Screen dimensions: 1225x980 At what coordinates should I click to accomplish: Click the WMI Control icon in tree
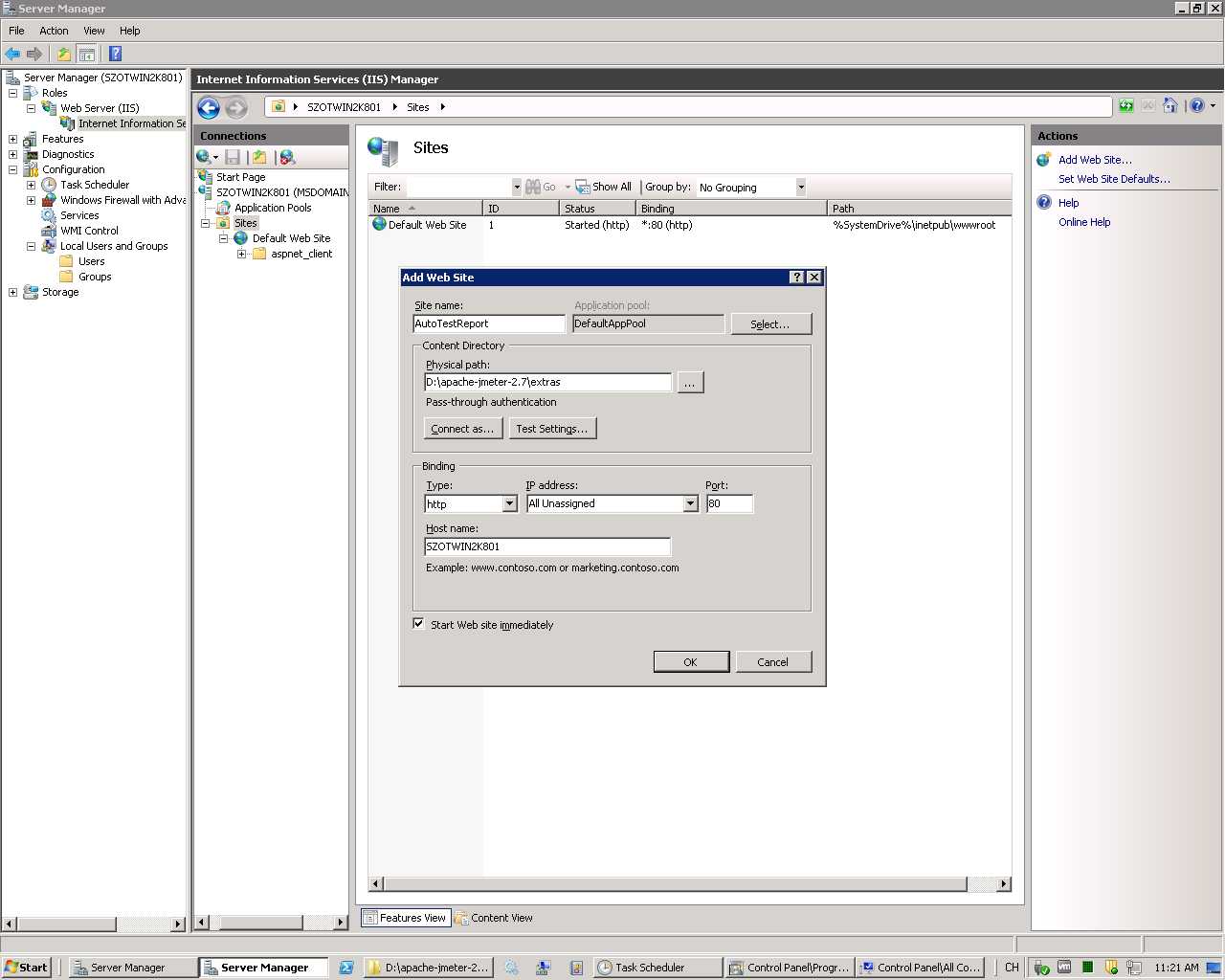pos(49,231)
